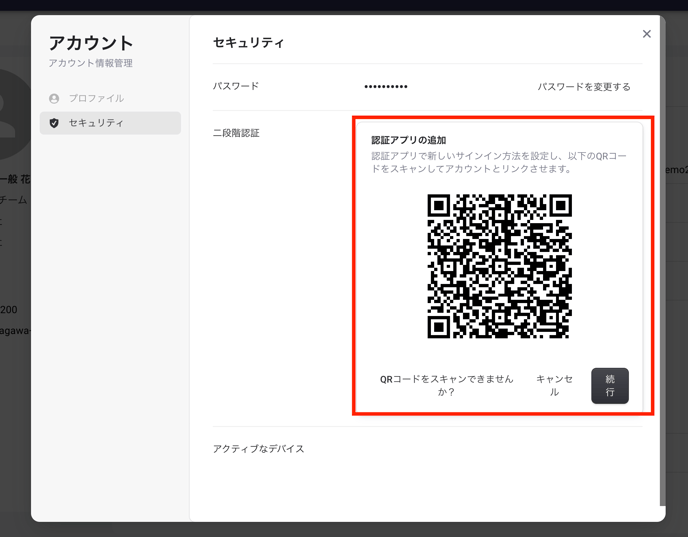Click the 続行 button

(610, 386)
